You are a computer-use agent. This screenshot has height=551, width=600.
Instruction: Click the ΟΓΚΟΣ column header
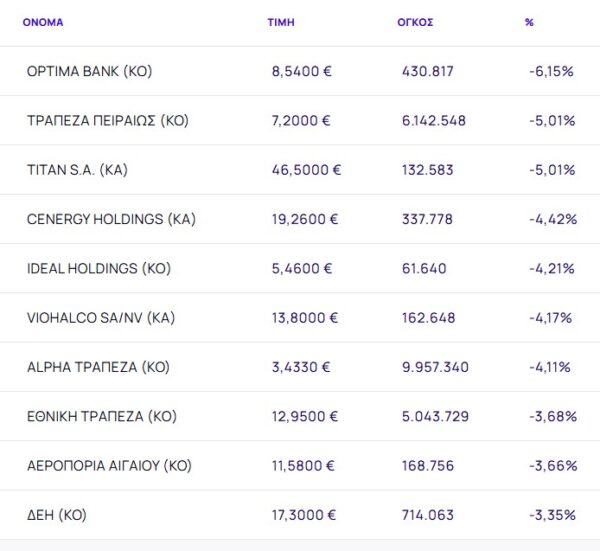coord(415,22)
